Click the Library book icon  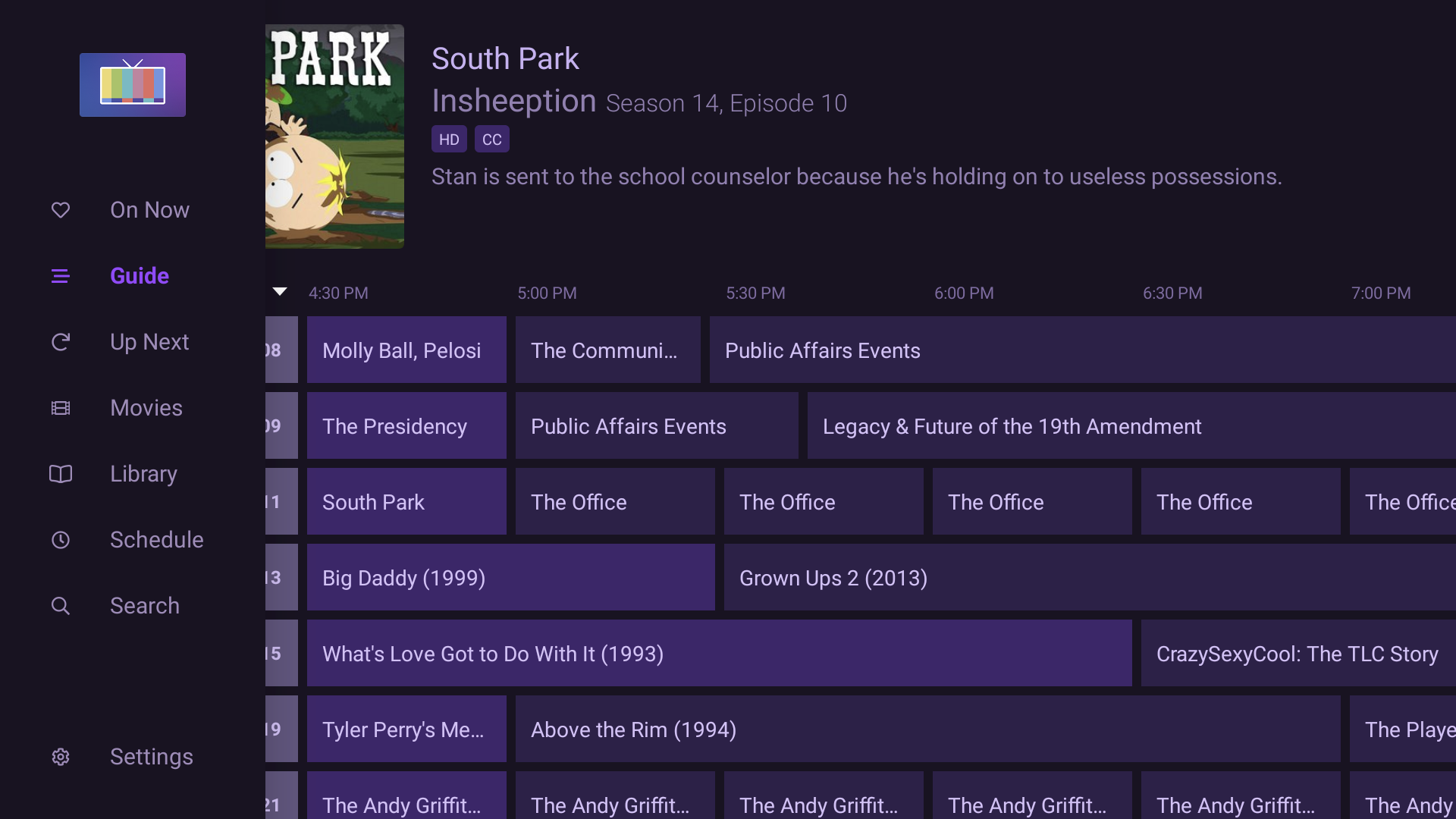(61, 474)
